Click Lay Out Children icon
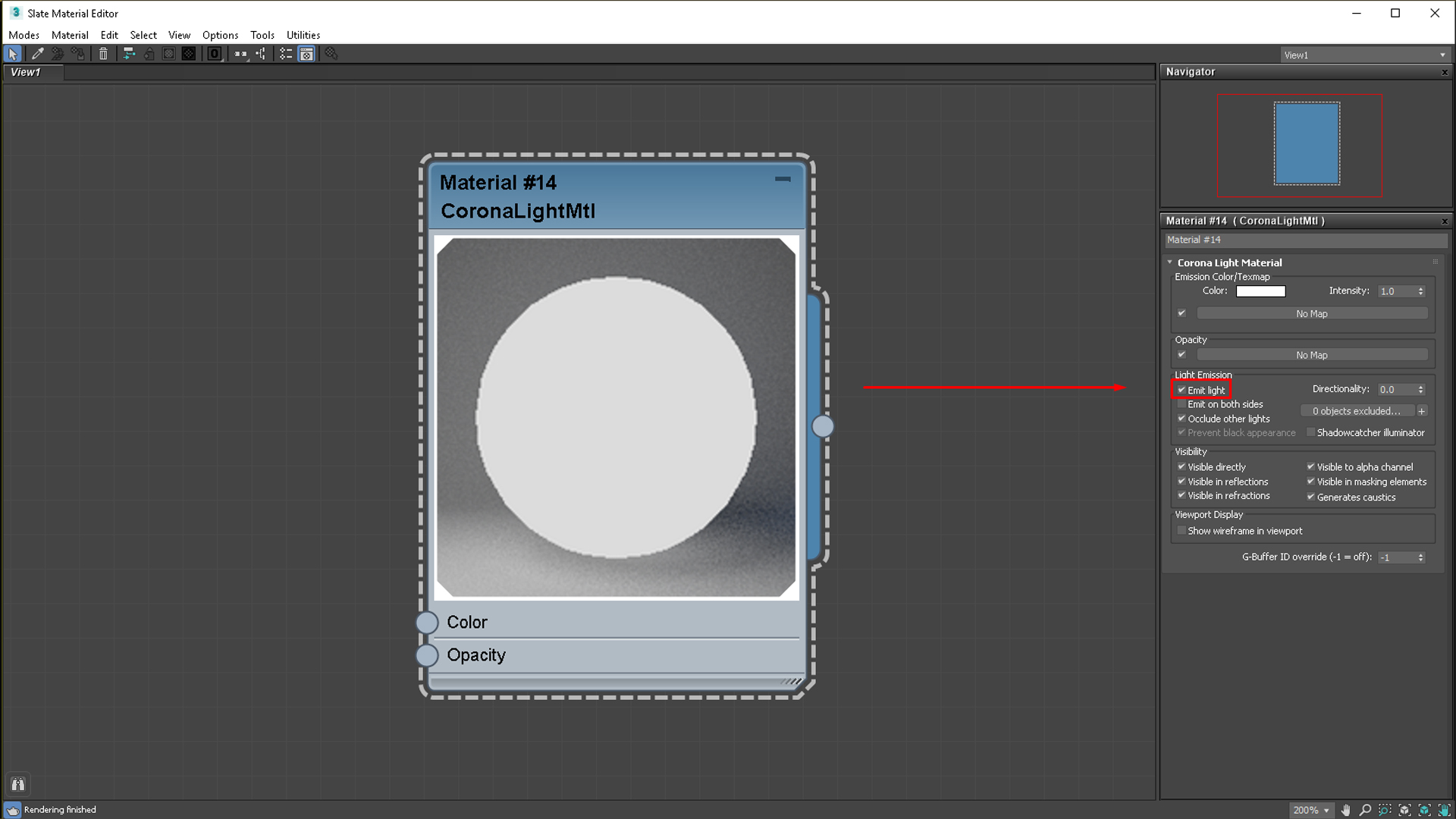 pyautogui.click(x=261, y=54)
